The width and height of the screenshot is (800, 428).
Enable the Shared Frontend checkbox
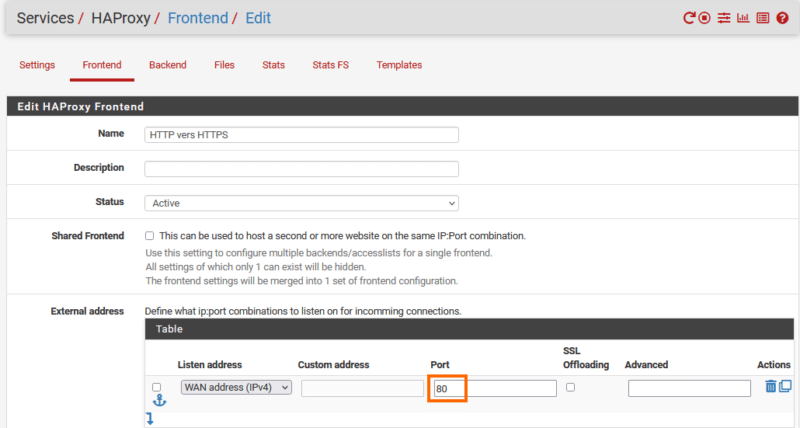click(150, 236)
